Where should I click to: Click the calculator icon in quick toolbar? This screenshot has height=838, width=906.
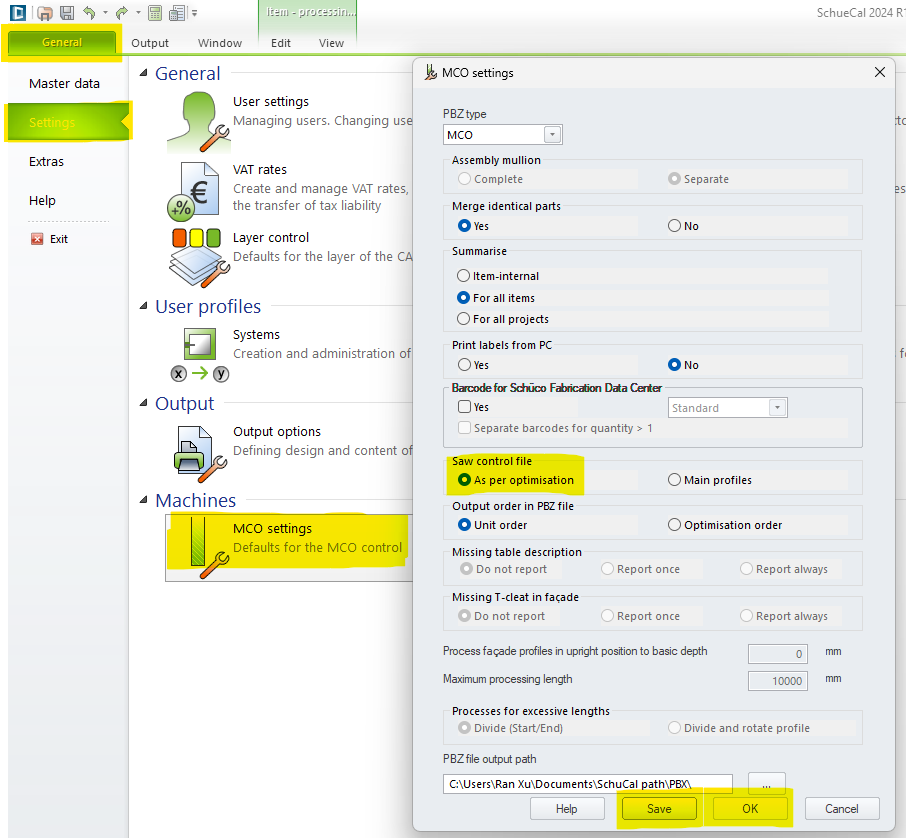(155, 13)
